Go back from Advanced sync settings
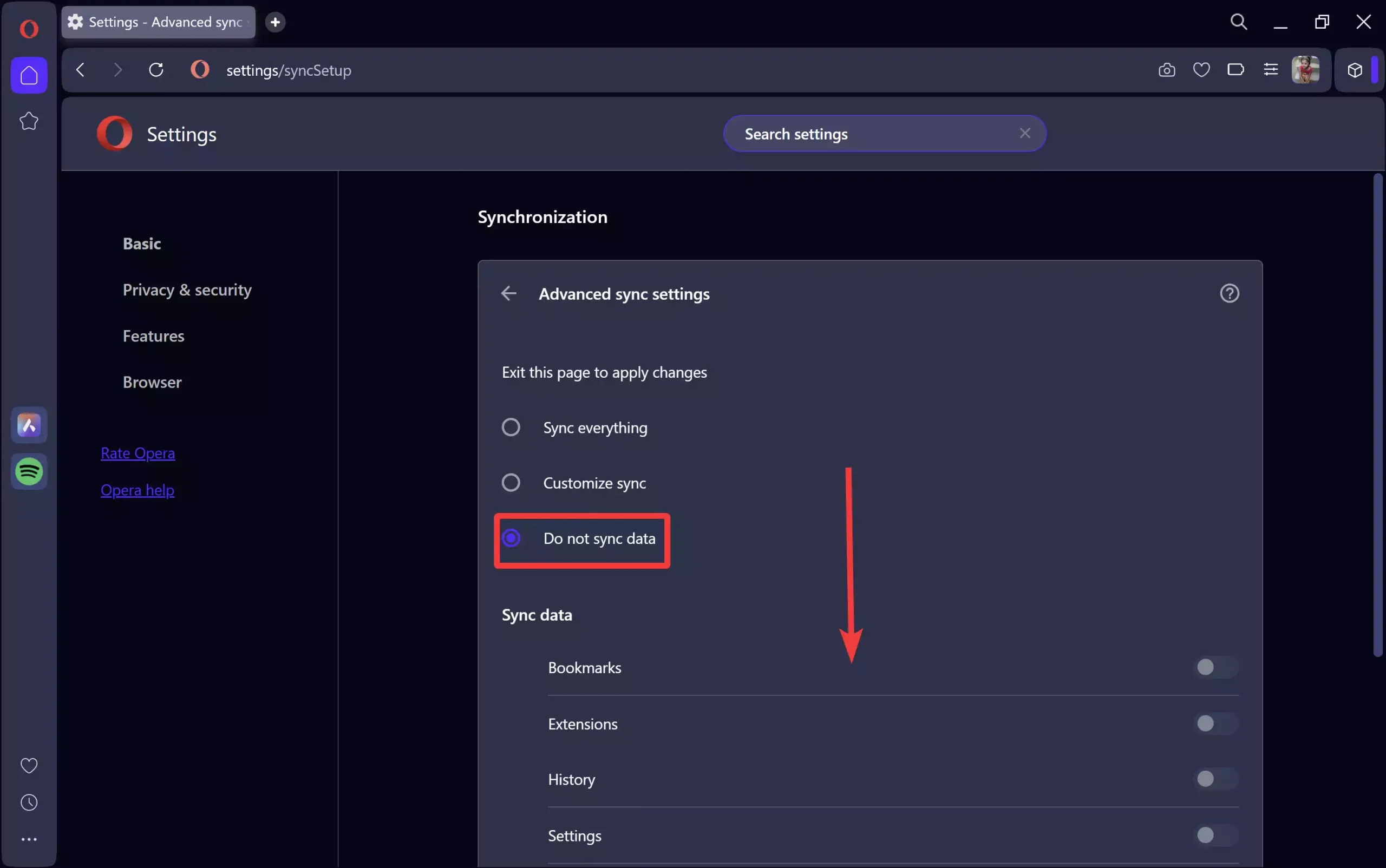The image size is (1386, 868). point(508,293)
